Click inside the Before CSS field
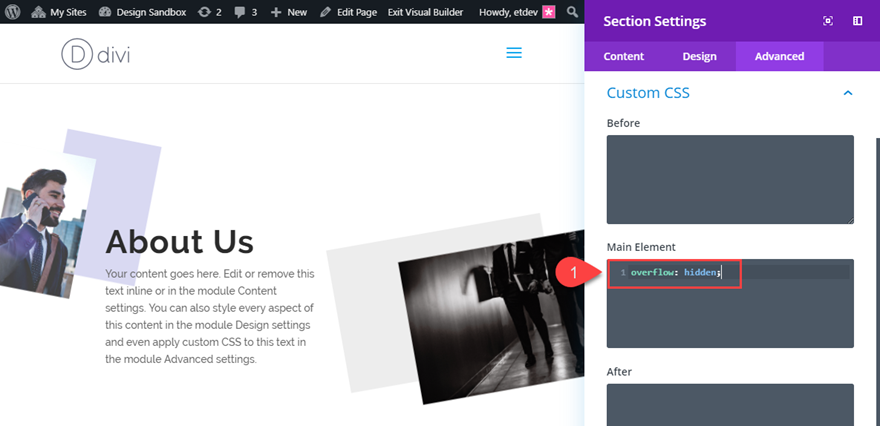 [x=730, y=180]
